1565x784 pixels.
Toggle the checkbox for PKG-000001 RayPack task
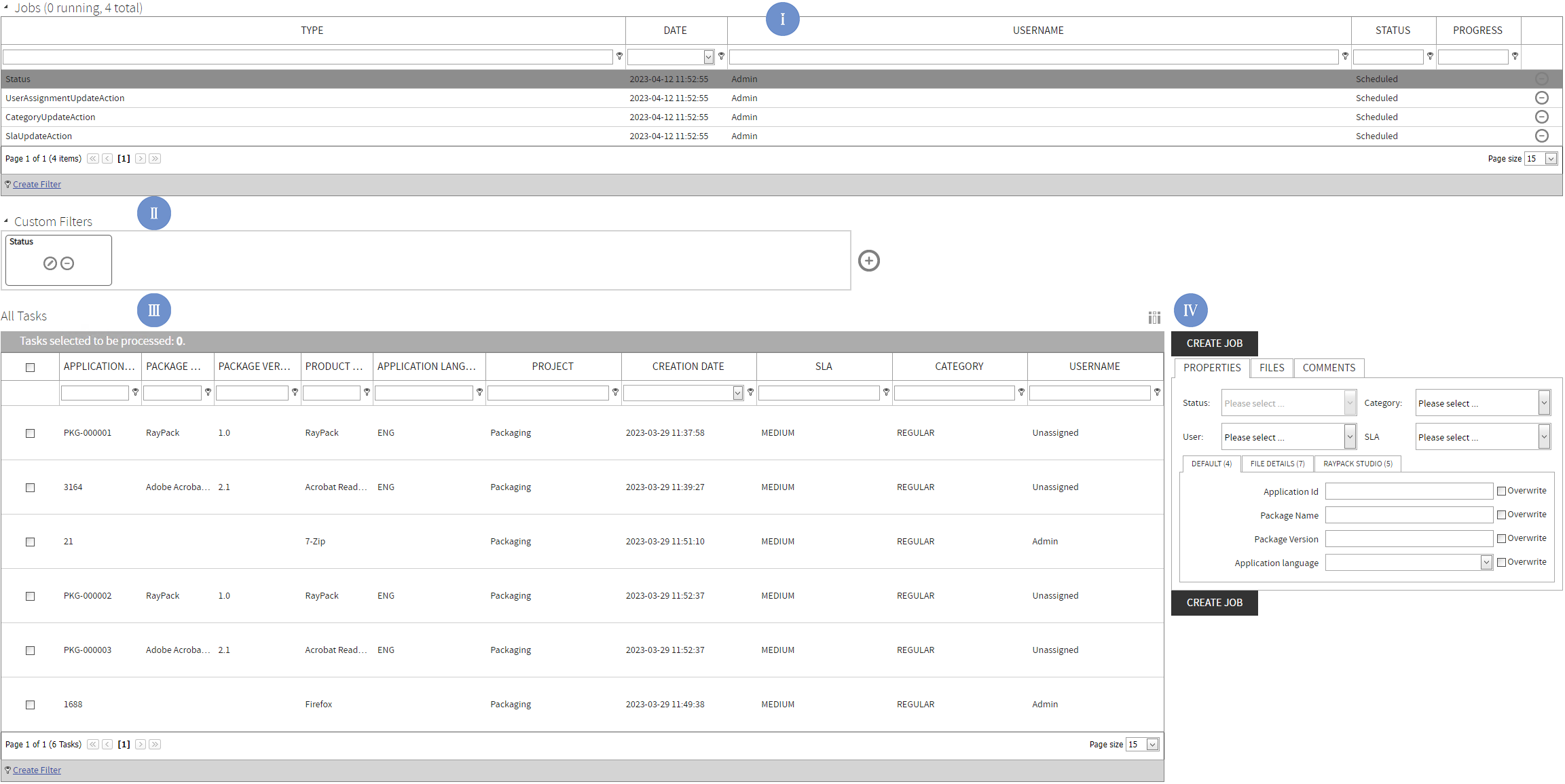click(x=31, y=432)
